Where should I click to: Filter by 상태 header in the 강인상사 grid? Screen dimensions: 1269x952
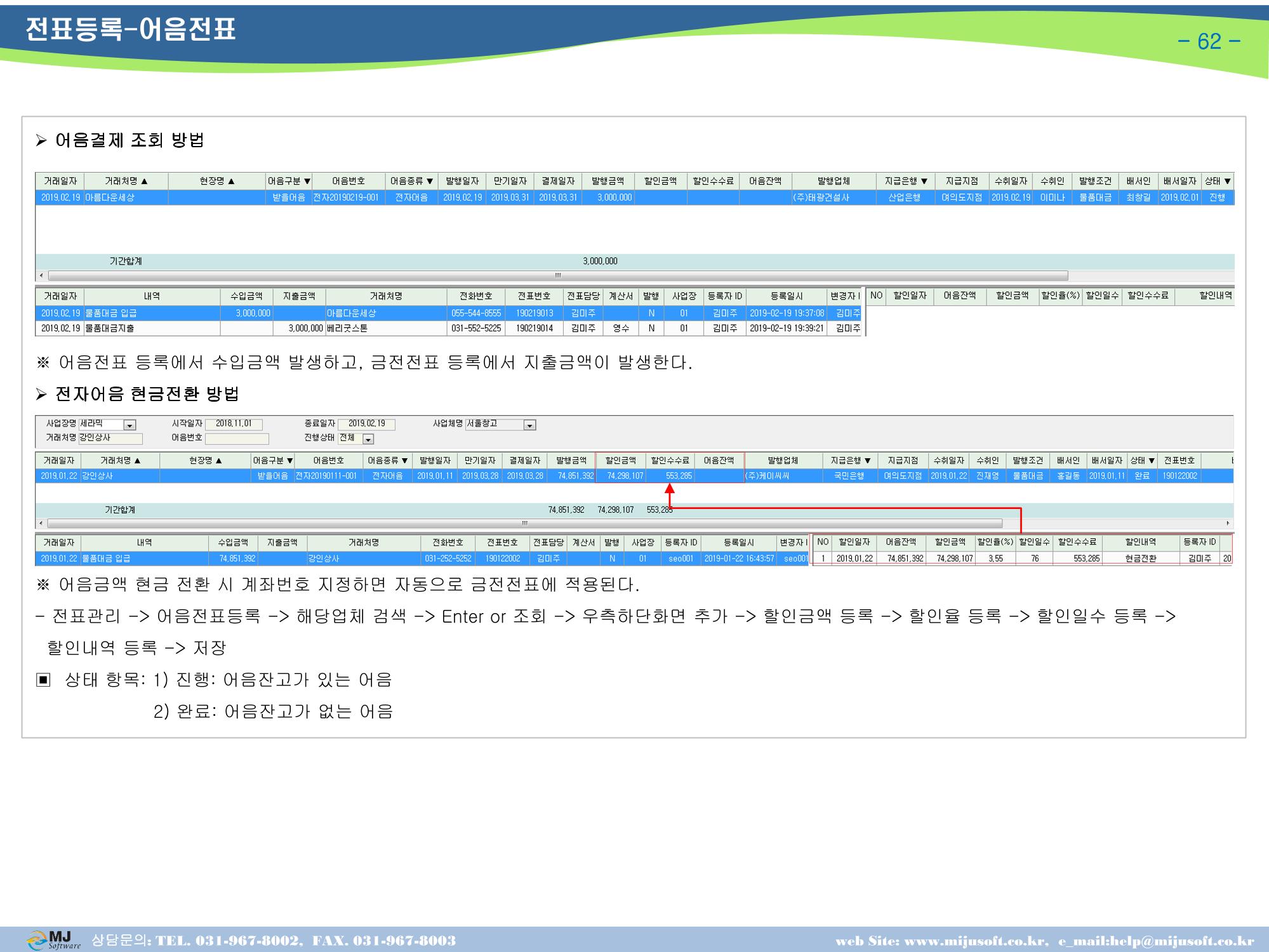[x=1142, y=460]
